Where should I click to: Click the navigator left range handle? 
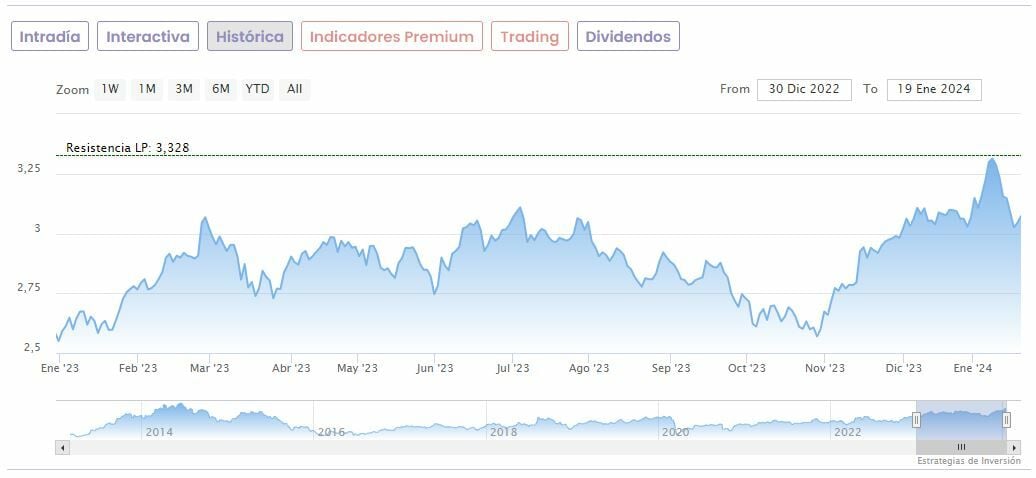[916, 420]
